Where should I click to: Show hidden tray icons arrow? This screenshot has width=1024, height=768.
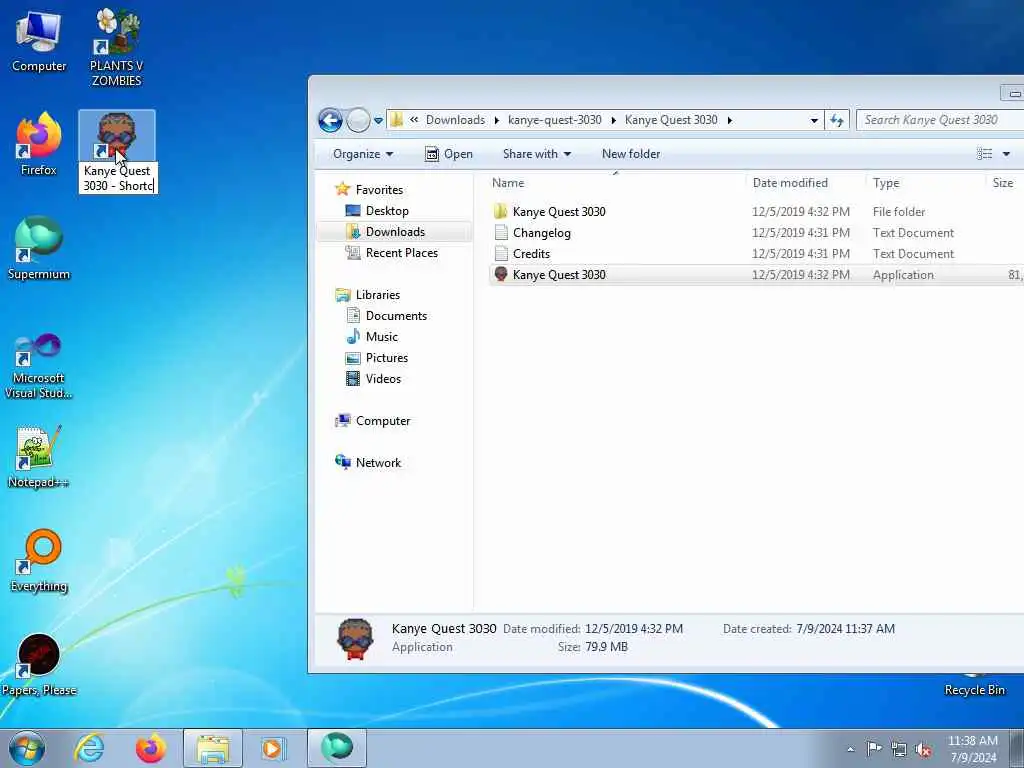coord(850,749)
